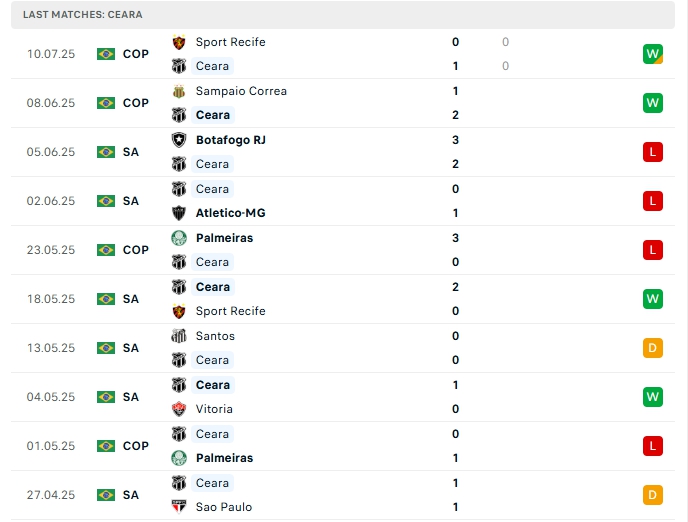Viewport: 688px width, 522px height.
Task: Open the Atletico-MG team link
Action: [x=230, y=213]
